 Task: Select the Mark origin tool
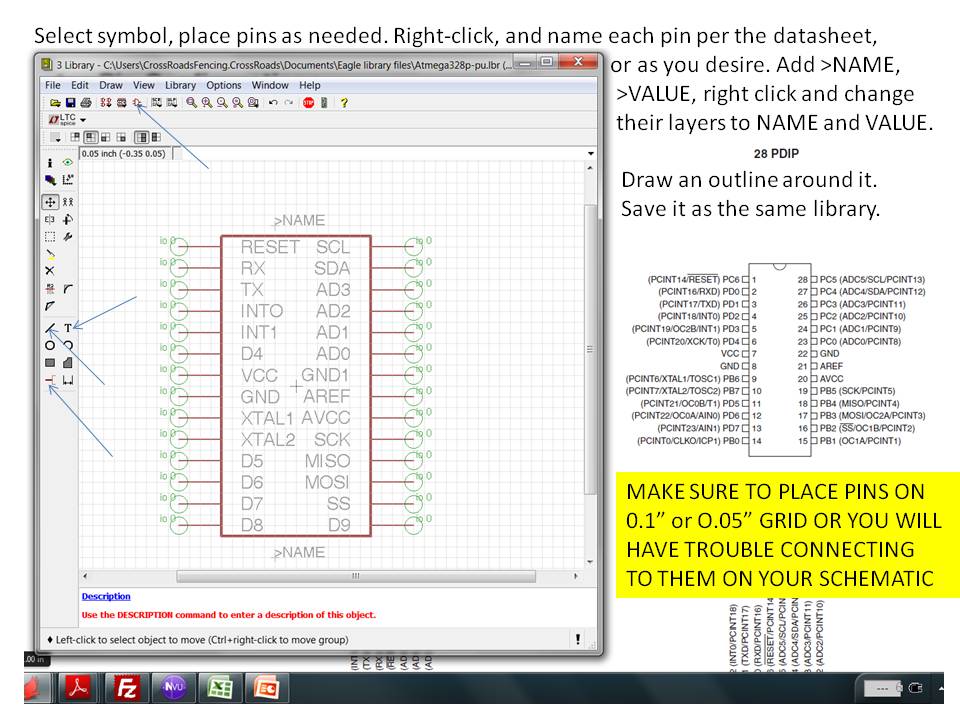(x=67, y=180)
